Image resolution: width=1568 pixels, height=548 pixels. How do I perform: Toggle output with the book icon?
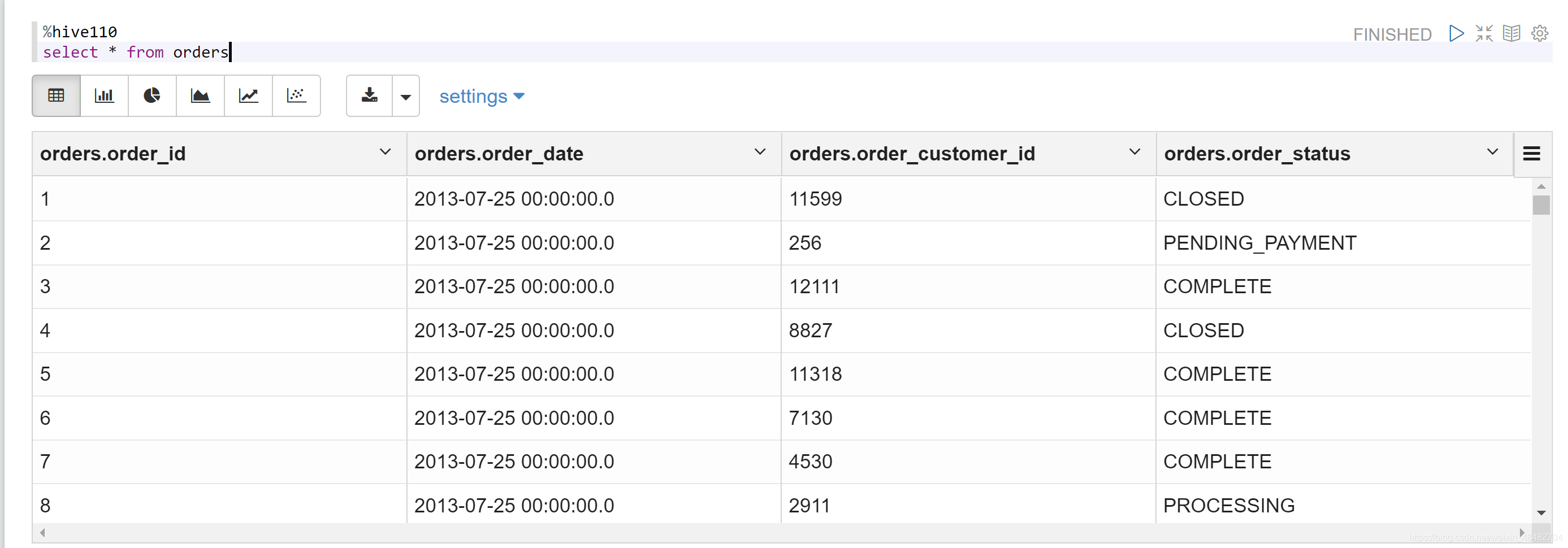(x=1511, y=33)
